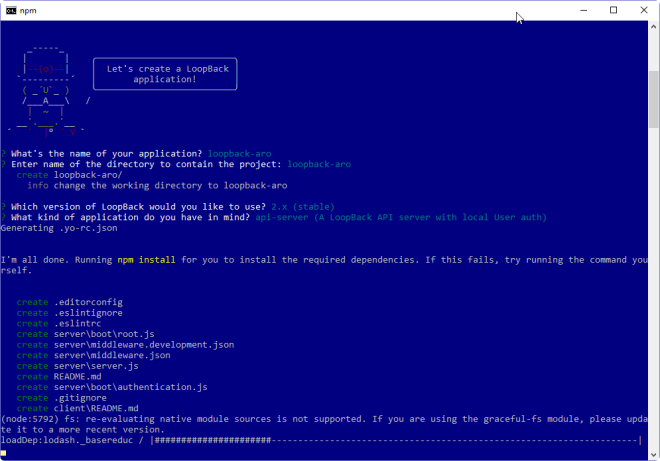Click the client\README.md line
Screen dimensions: 660x461
tap(77, 408)
